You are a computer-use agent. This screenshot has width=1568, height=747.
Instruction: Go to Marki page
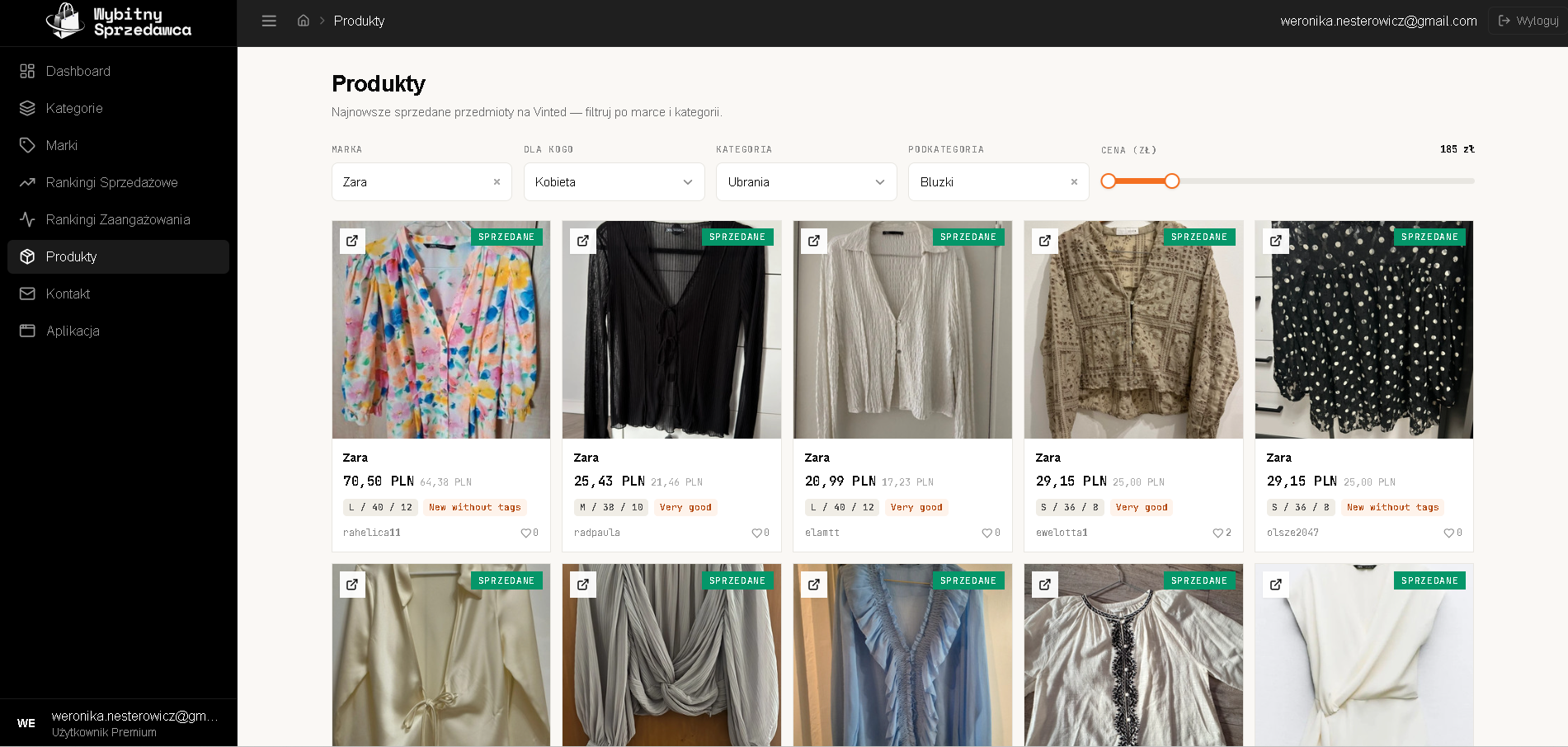118,145
